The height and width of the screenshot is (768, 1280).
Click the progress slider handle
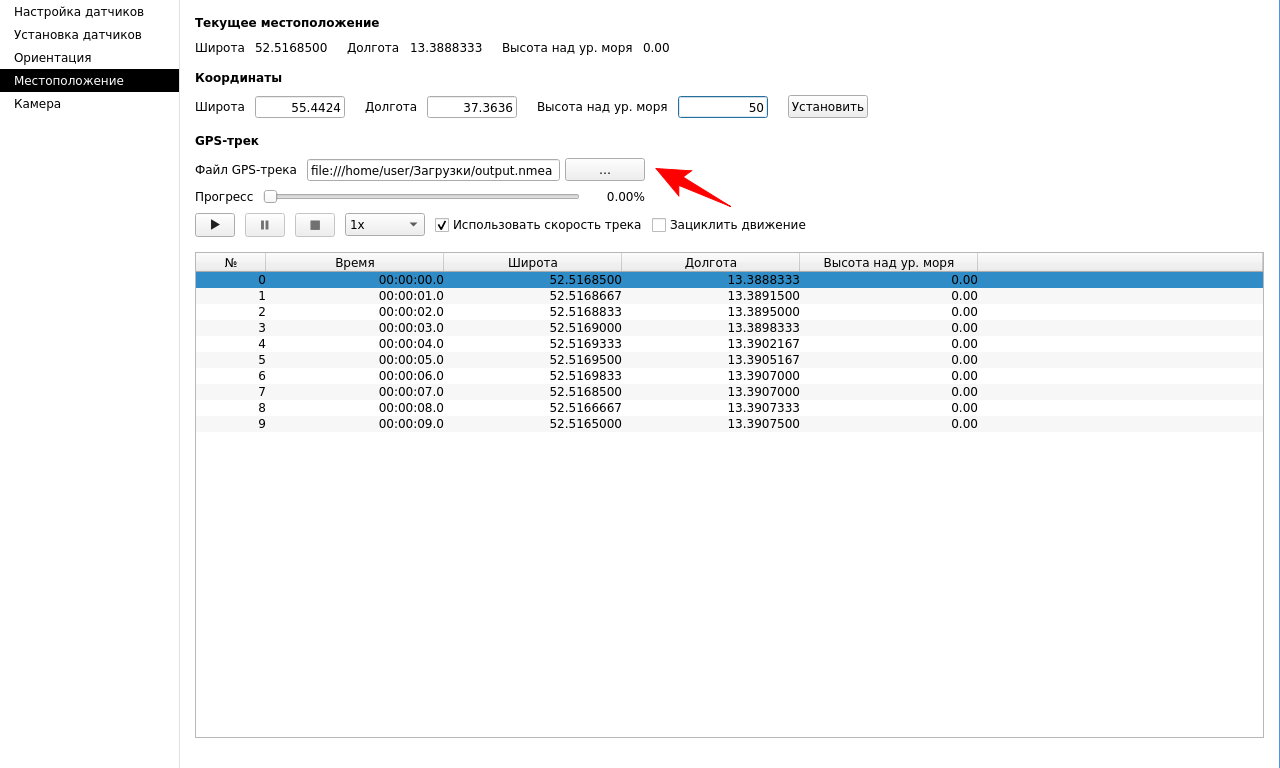(270, 197)
